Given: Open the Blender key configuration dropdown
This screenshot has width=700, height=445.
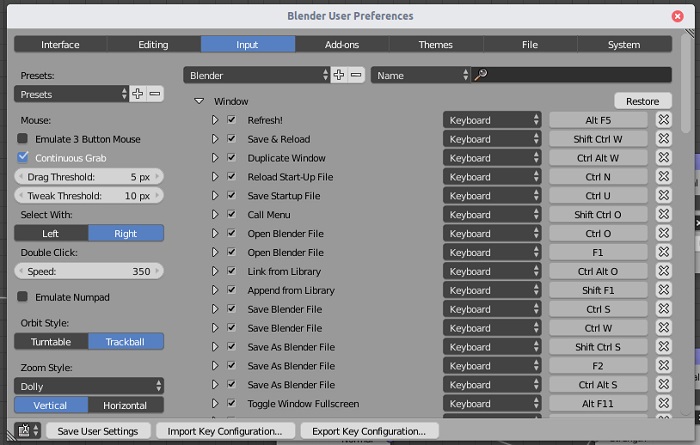Looking at the screenshot, I should point(257,75).
